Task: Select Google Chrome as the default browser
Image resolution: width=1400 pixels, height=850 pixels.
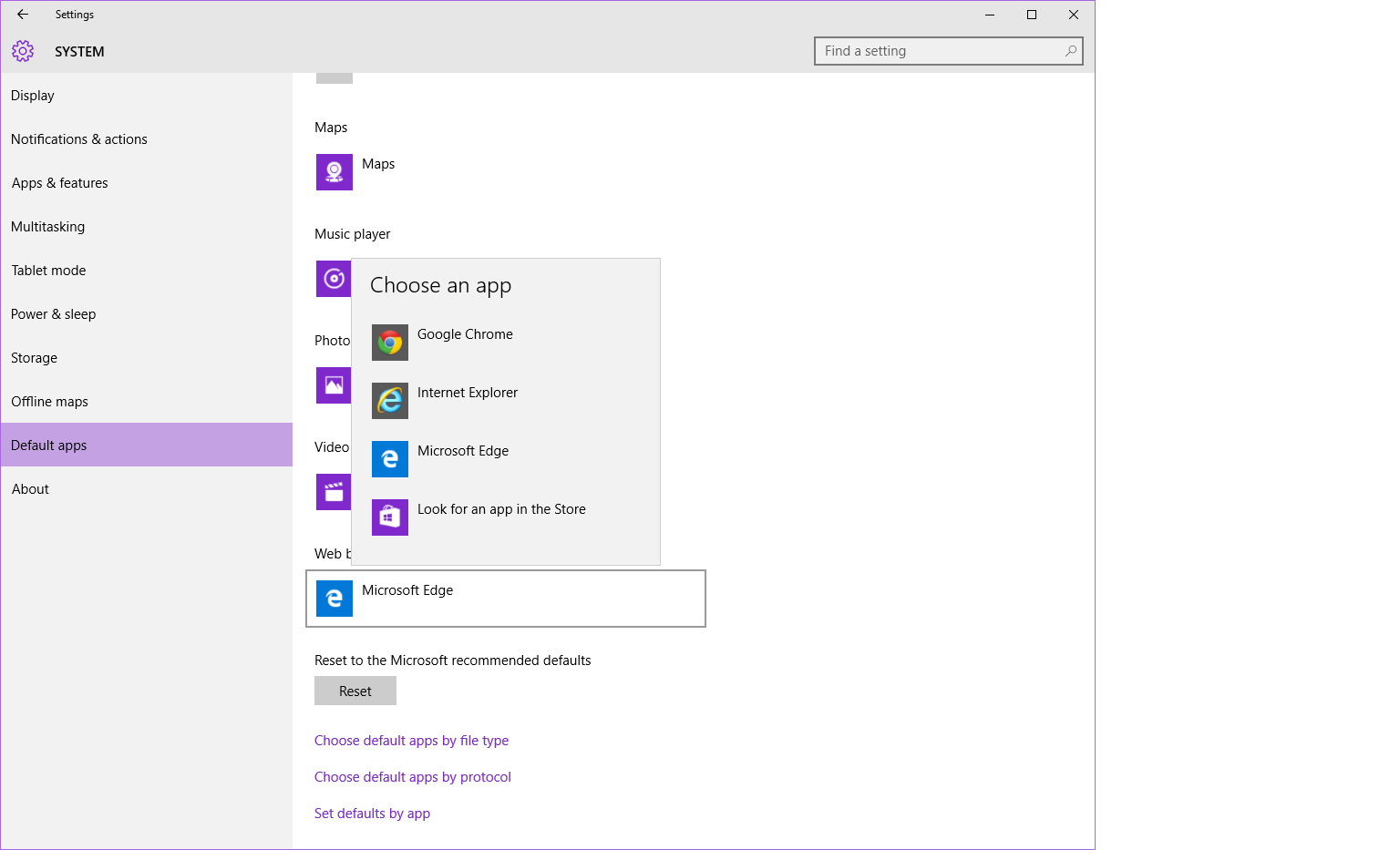Action: 506,343
